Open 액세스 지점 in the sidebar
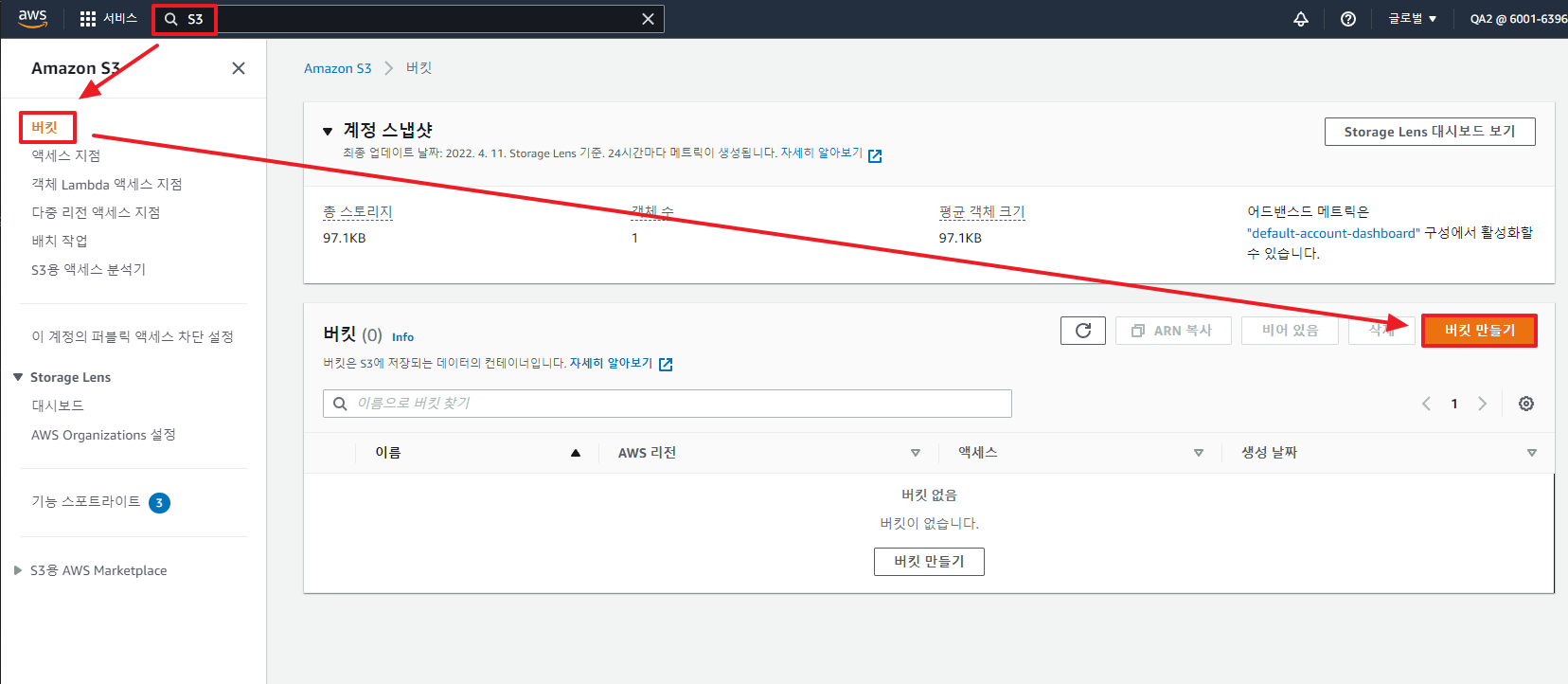The width and height of the screenshot is (1568, 684). coord(65,155)
